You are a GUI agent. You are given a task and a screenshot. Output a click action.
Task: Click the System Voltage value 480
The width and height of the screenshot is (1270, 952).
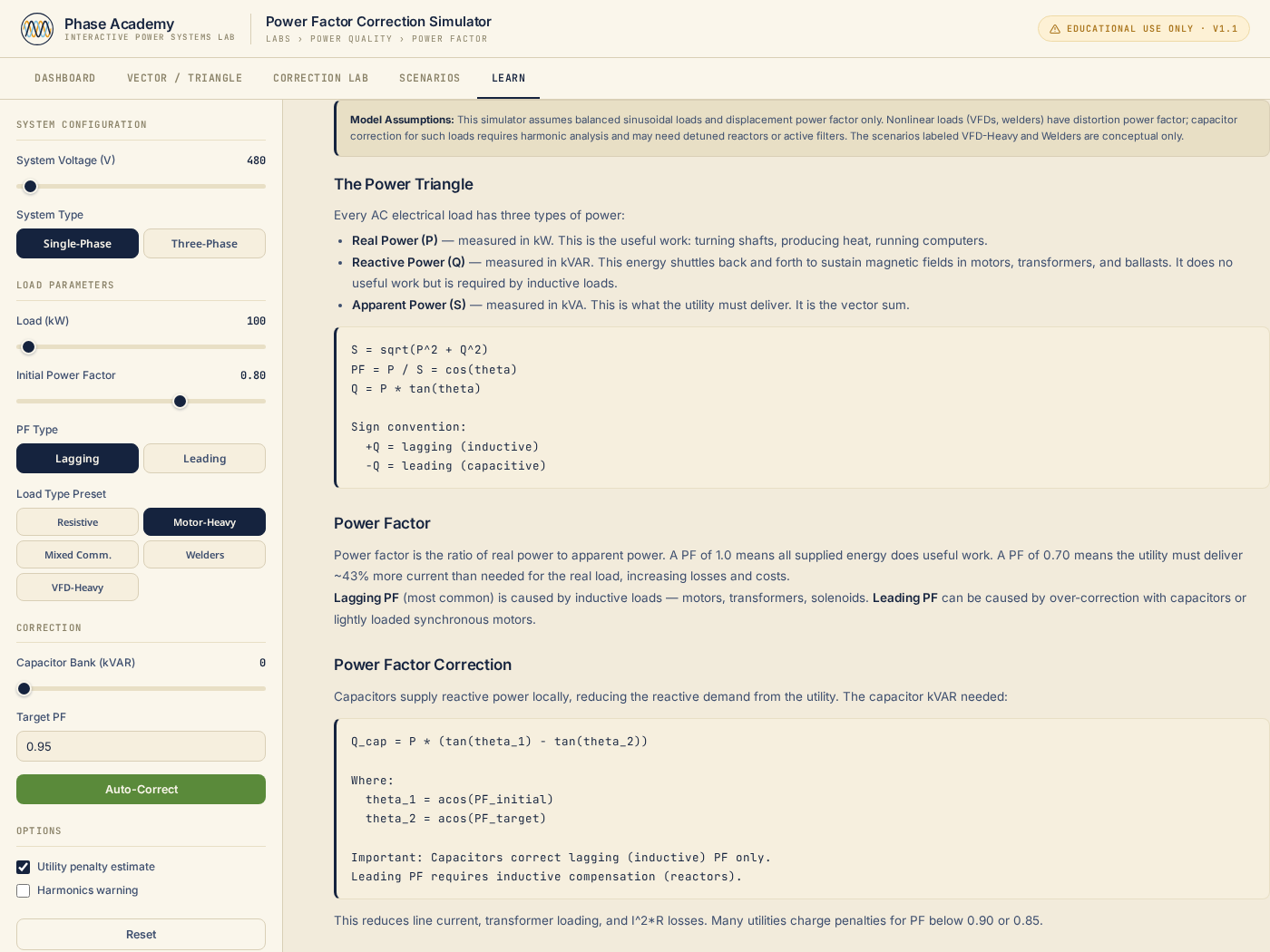tap(256, 160)
